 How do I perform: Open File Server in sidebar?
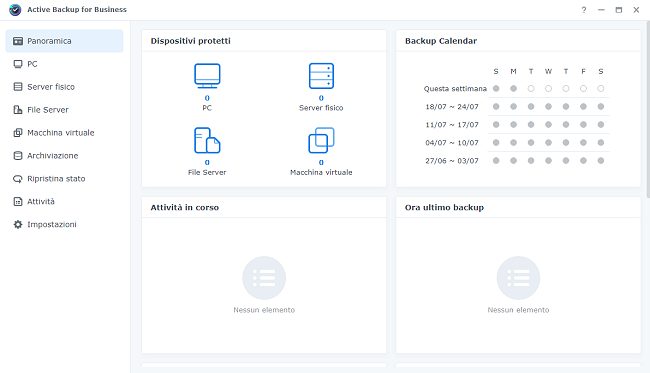click(64, 110)
